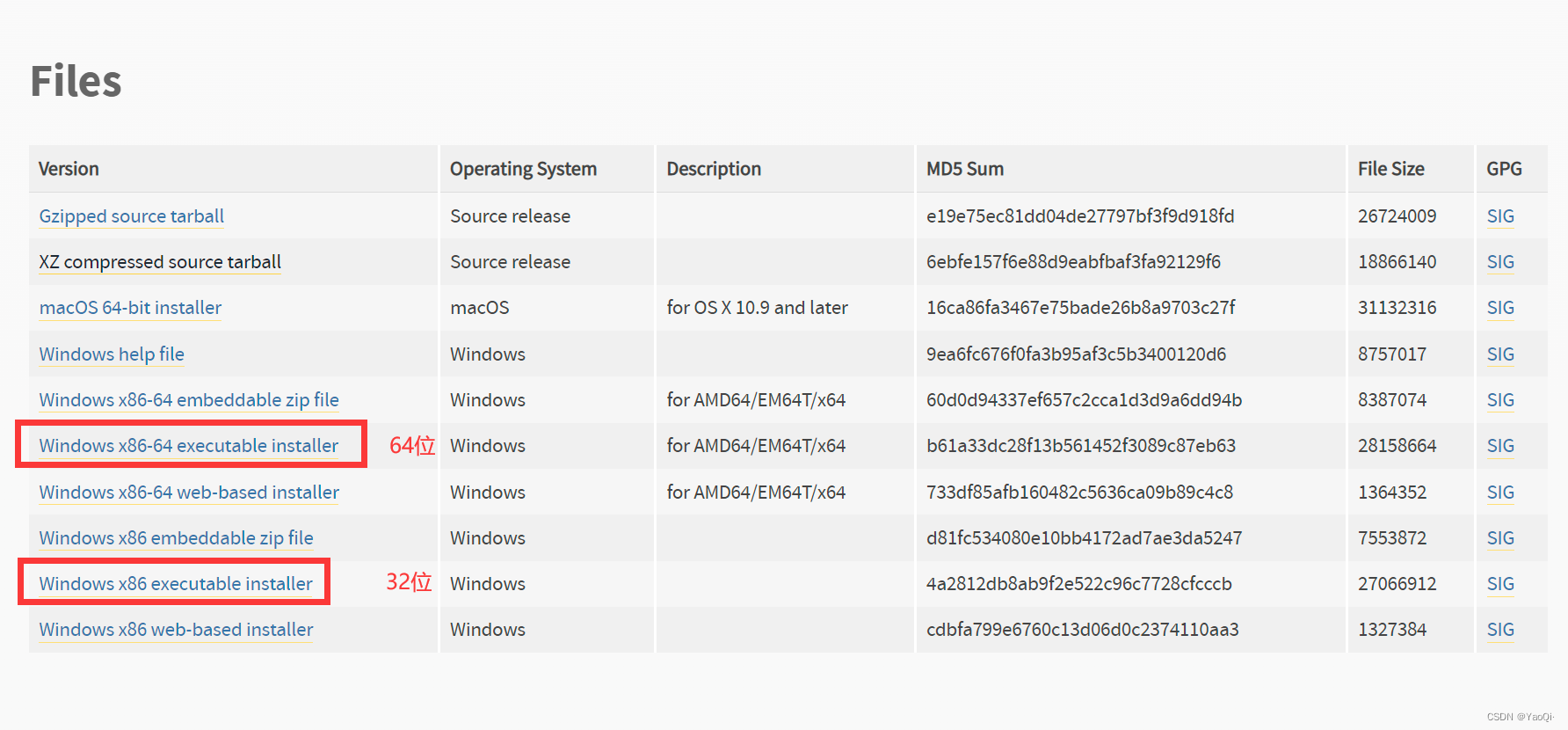Select MD5 sum 16ca86fa3467e75bade26b8a9703c27f
Viewport: 1568px width, 730px height.
[1080, 308]
